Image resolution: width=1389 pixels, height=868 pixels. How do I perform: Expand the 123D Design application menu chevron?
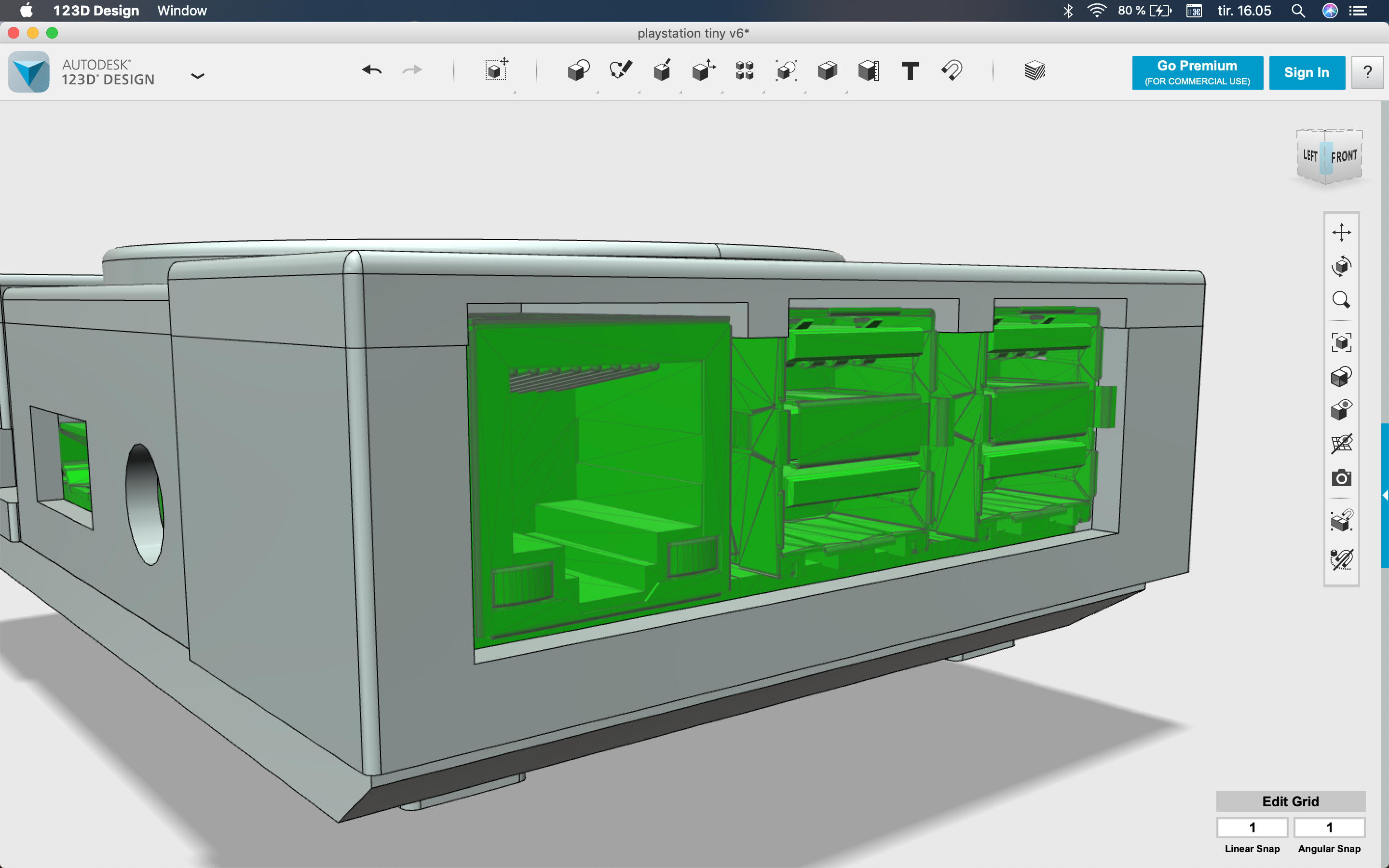click(x=197, y=76)
